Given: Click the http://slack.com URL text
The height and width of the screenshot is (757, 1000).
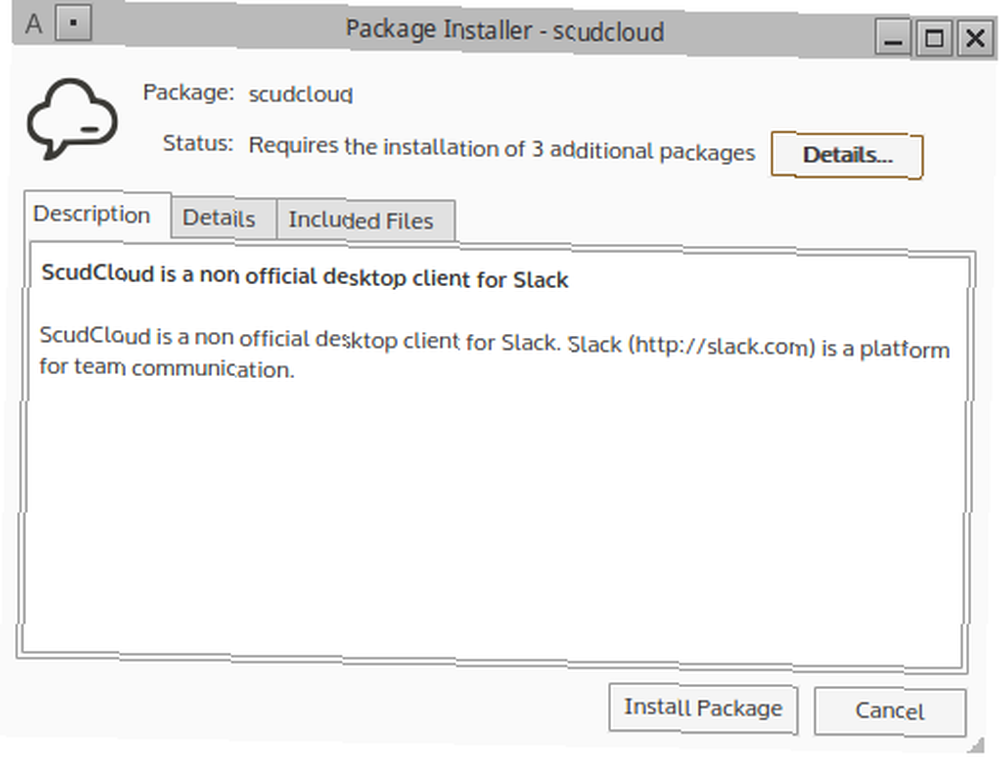Looking at the screenshot, I should coord(722,346).
